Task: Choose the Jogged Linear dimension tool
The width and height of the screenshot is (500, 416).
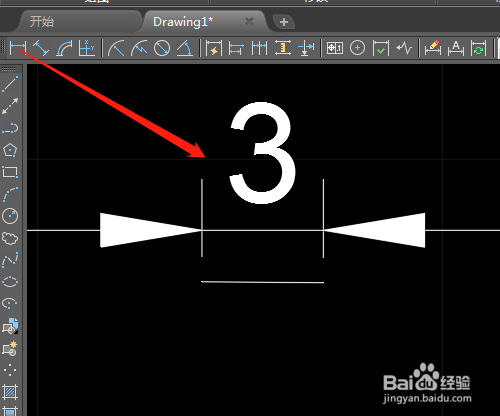Action: (x=404, y=48)
